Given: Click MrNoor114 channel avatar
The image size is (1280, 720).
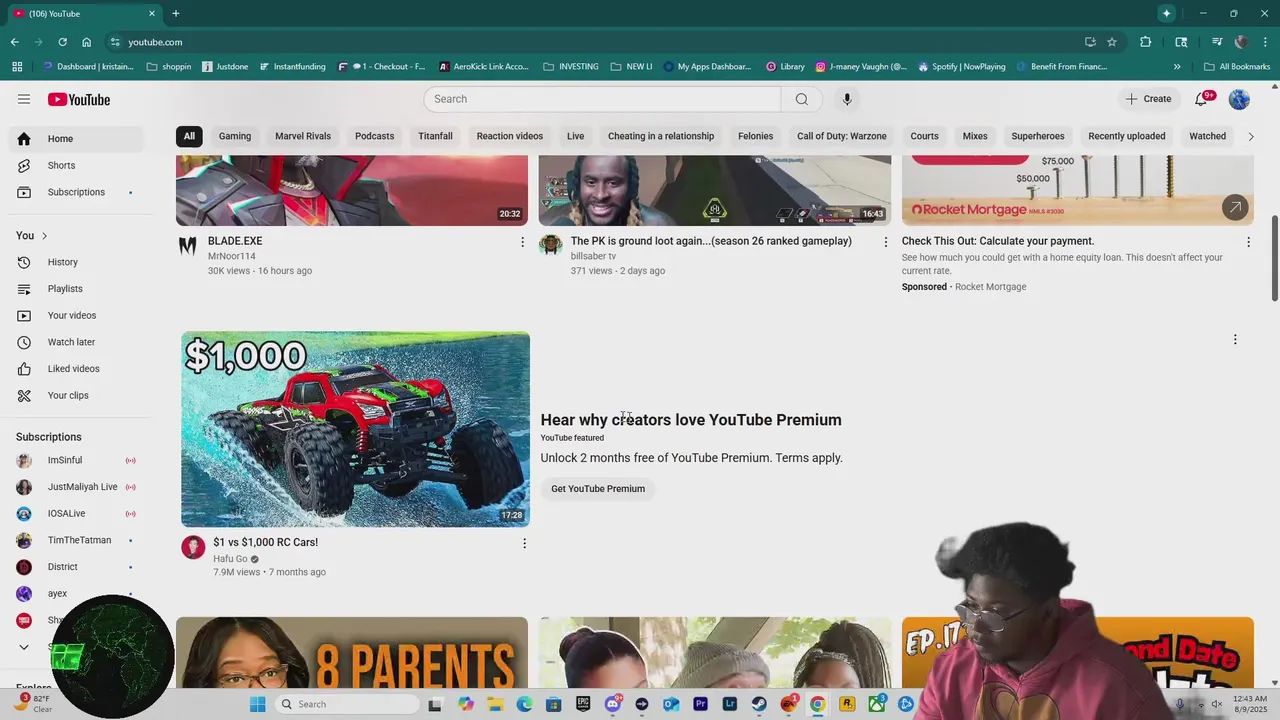Looking at the screenshot, I should point(187,246).
